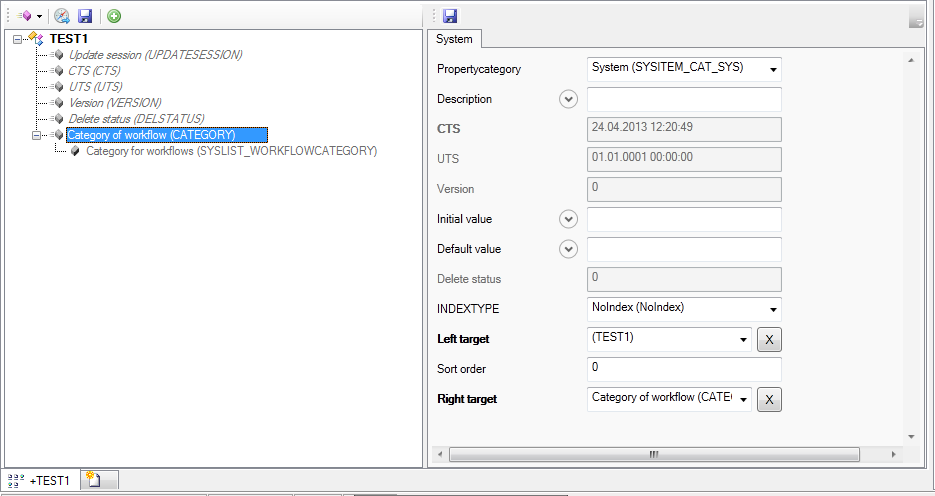Select the +TEST1 bottom tab
This screenshot has height=496, width=935.
pos(40,480)
